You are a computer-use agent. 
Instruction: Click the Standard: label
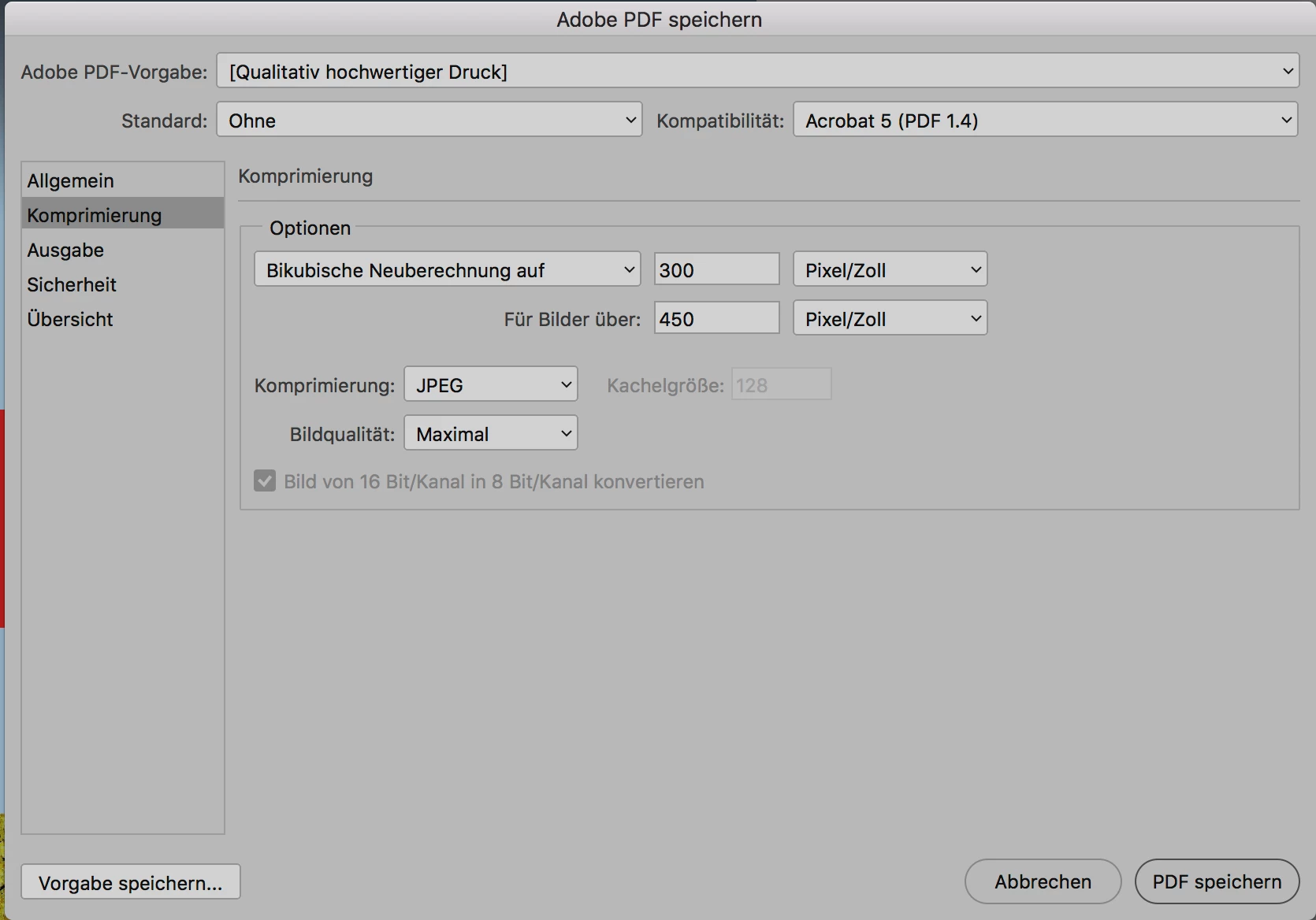point(164,121)
